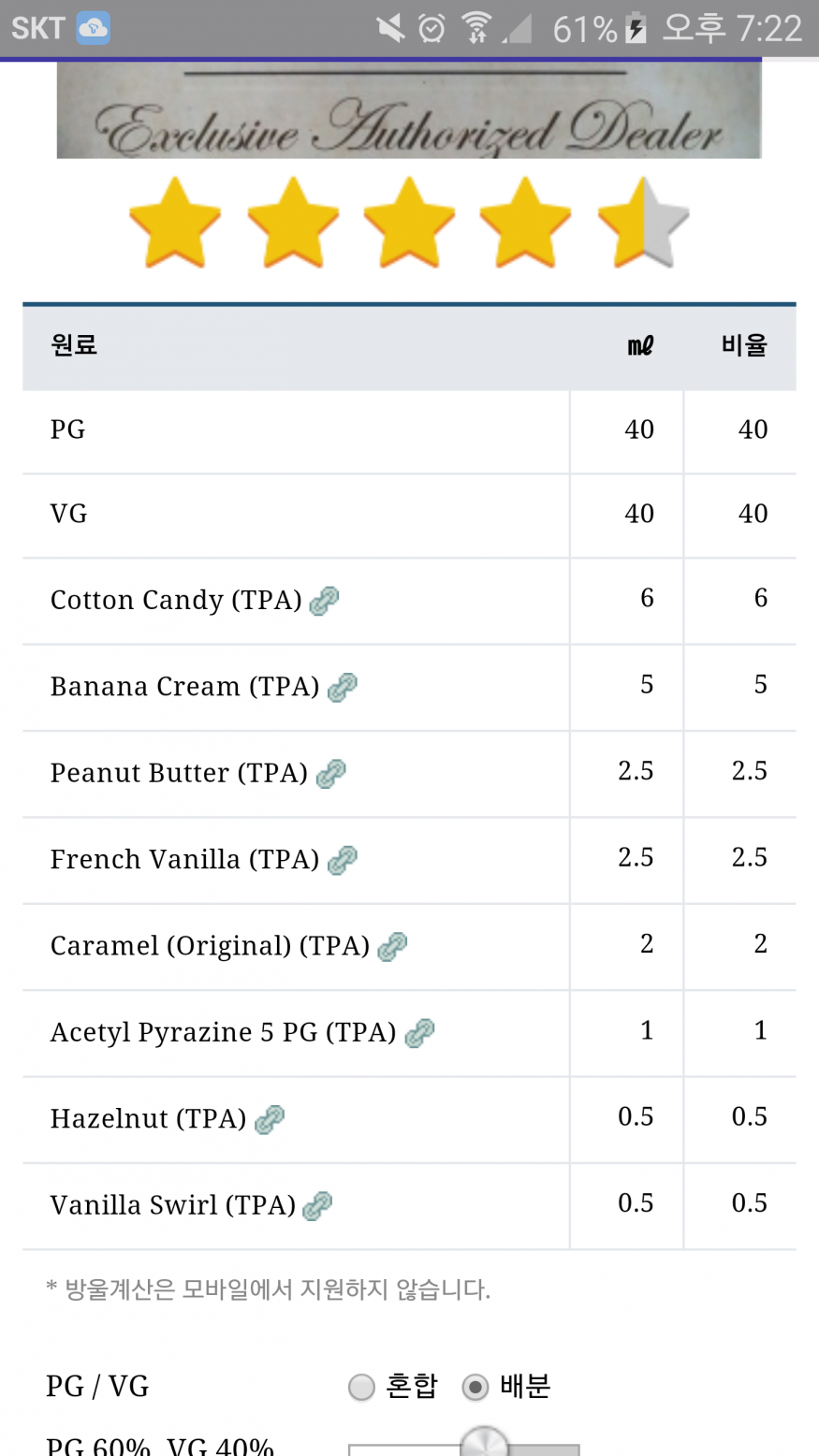Open the Hazelnut (TPA) link icon
Viewport: 819px width, 1456px height.
[269, 1118]
